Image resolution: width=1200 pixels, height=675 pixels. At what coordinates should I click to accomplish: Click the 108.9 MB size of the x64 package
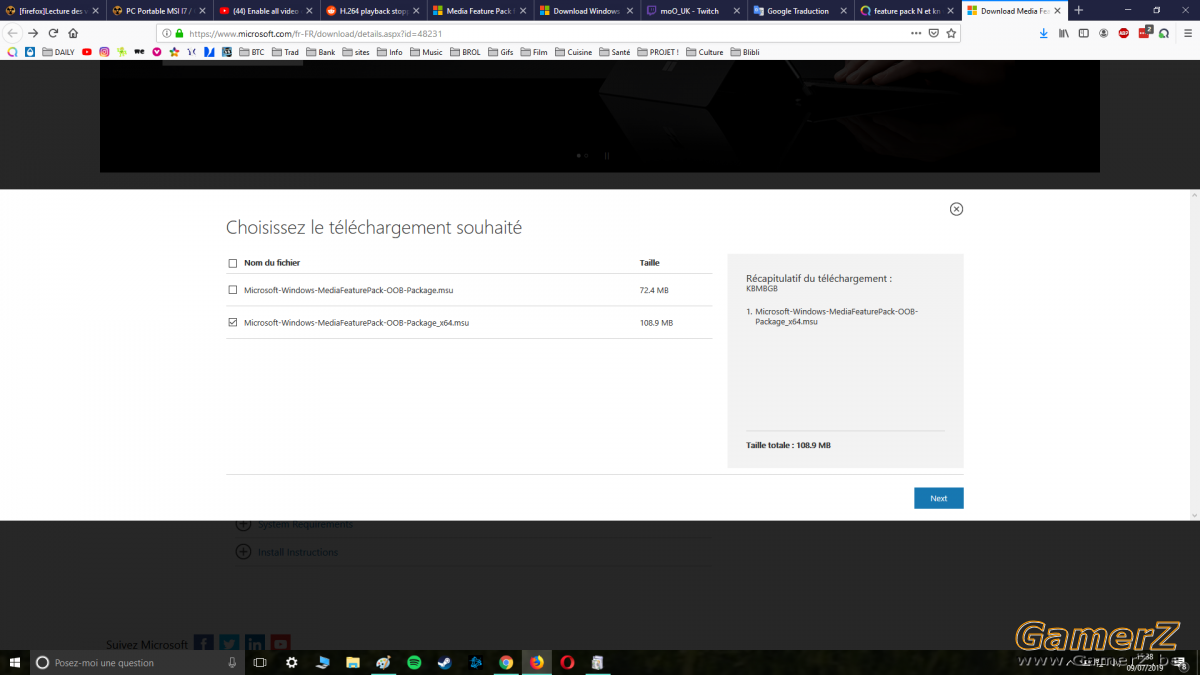(x=656, y=323)
